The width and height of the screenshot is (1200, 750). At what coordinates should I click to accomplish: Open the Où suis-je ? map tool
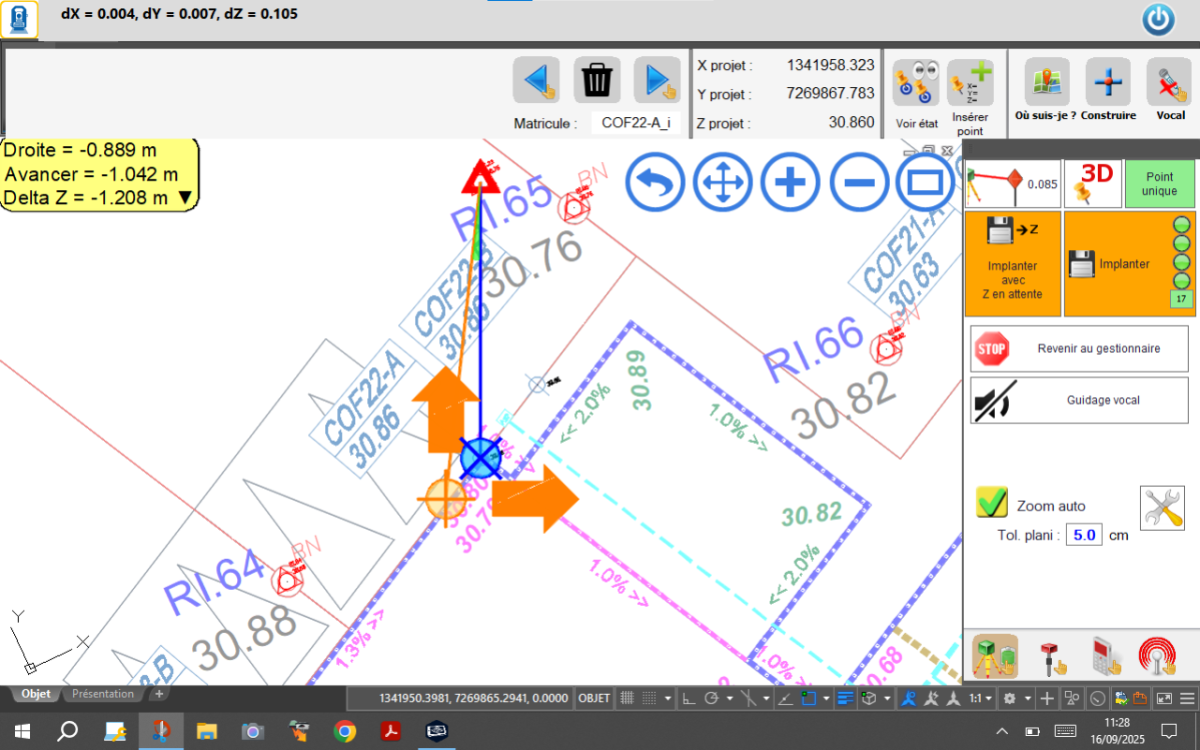point(1046,84)
